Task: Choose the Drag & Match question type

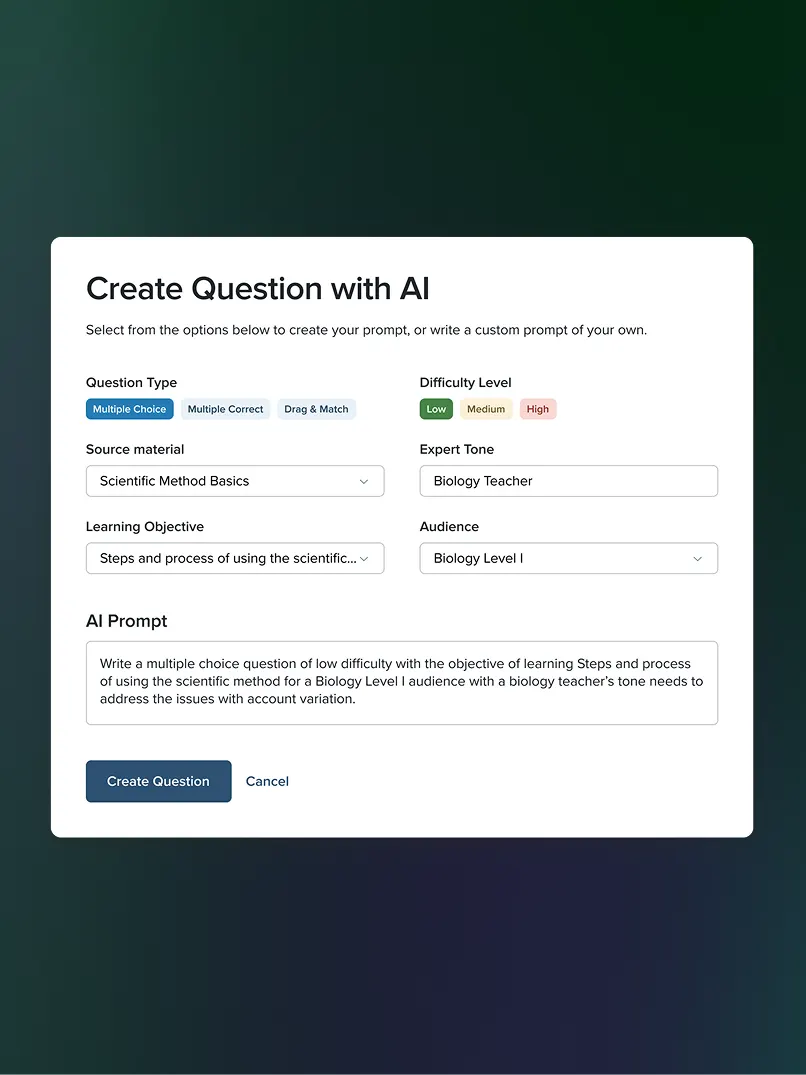Action: pyautogui.click(x=316, y=409)
